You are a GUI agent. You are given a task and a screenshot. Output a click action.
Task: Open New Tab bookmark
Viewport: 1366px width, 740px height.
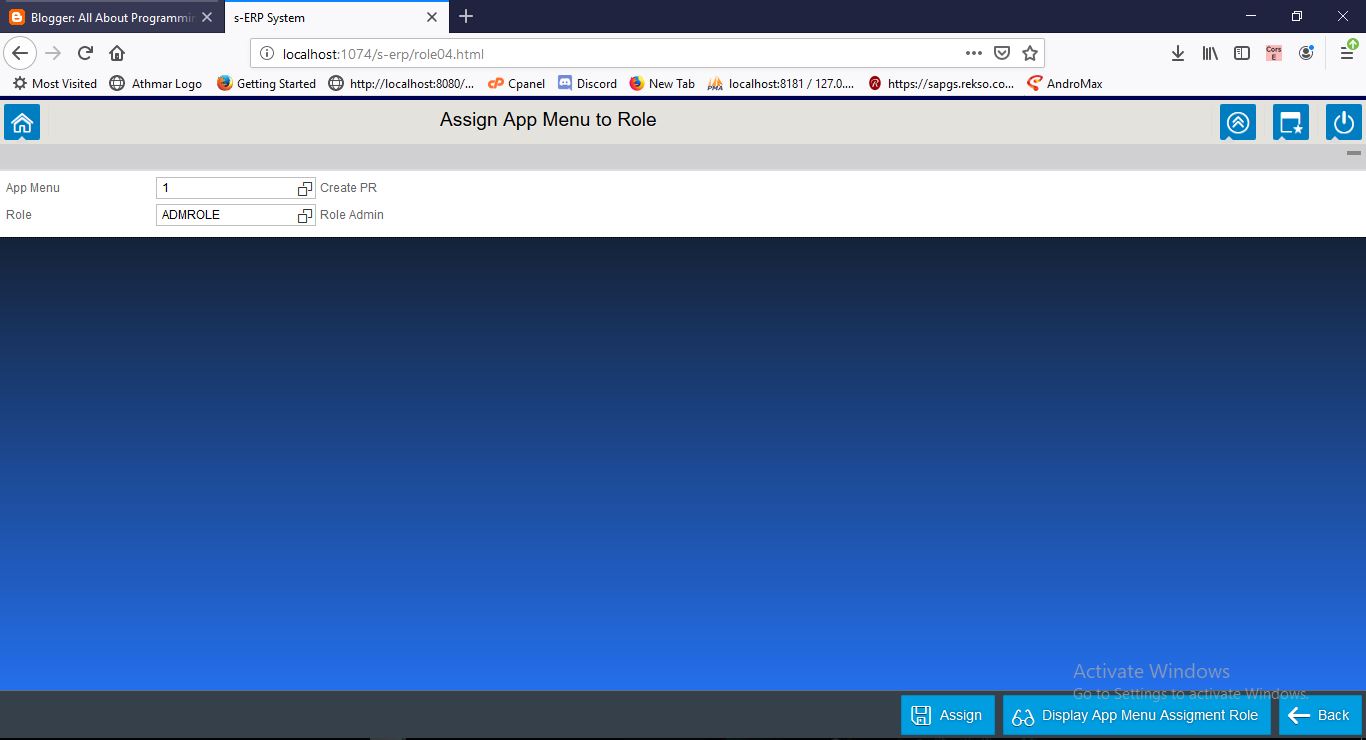coord(661,84)
